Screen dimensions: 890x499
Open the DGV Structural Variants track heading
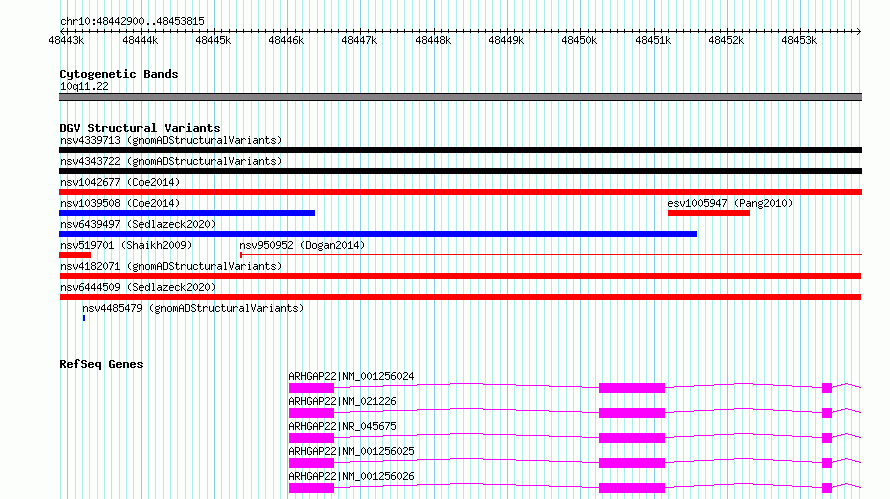pos(140,128)
